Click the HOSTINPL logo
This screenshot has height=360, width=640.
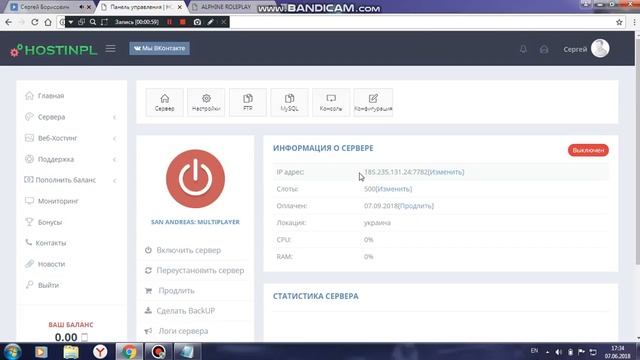coord(54,50)
